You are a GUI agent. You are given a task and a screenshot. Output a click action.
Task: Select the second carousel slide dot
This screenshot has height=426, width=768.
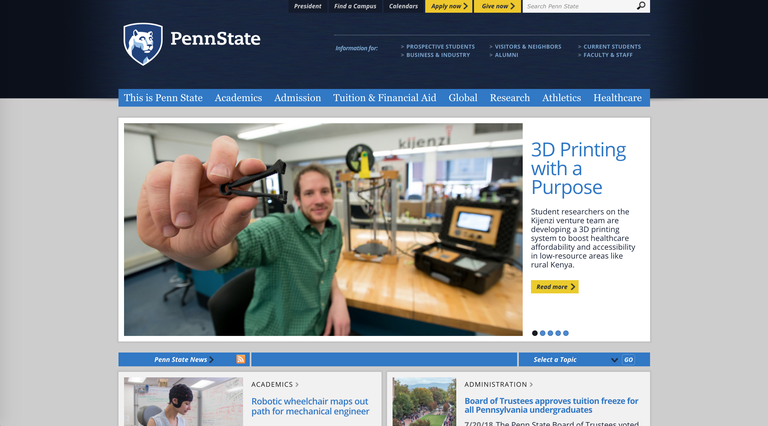[542, 333]
